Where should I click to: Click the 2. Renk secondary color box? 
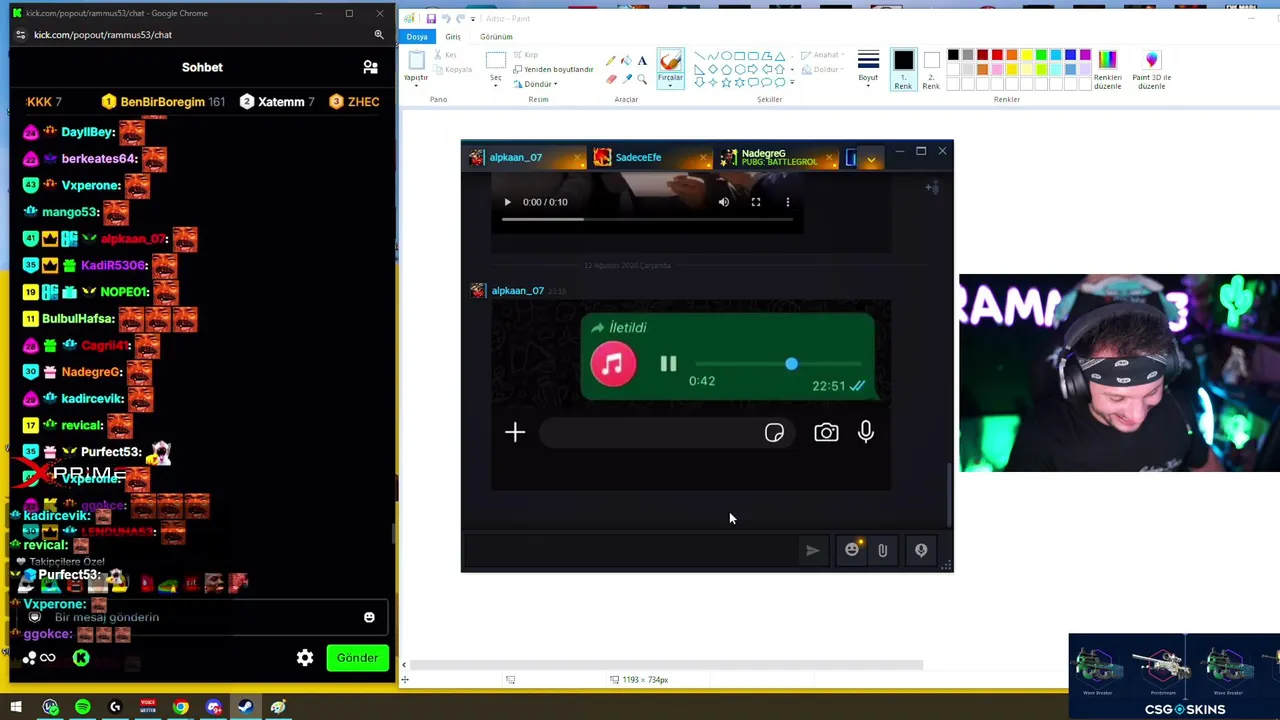[931, 69]
